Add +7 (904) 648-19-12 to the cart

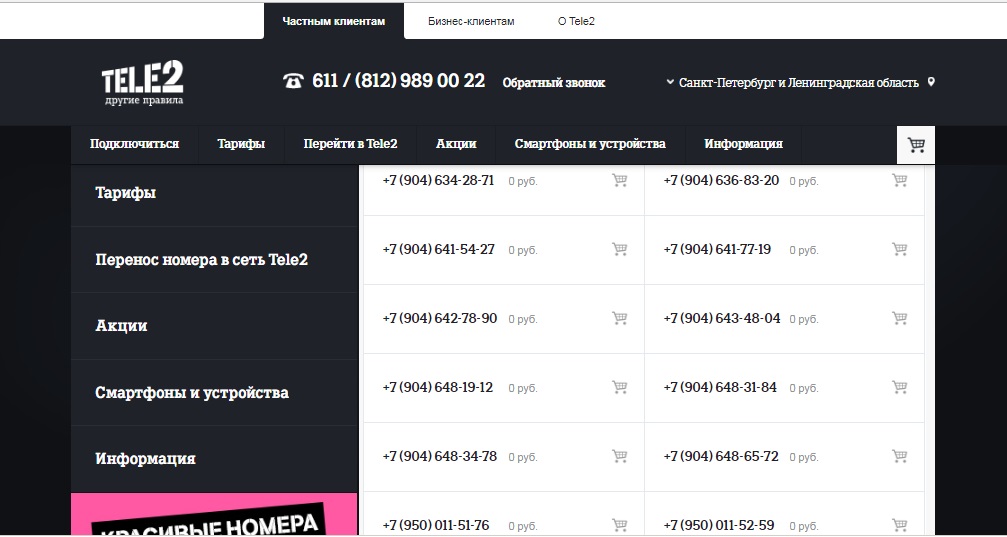click(619, 388)
